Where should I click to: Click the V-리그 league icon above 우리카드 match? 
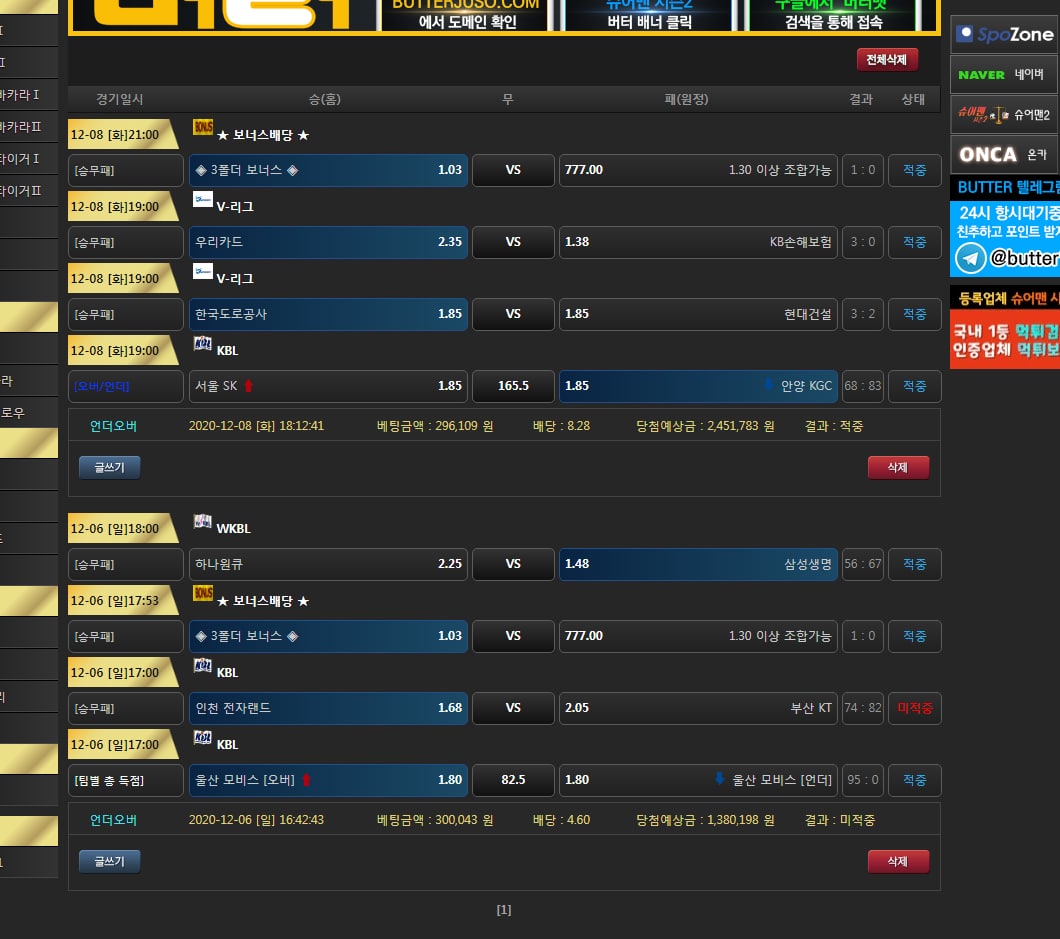point(202,200)
